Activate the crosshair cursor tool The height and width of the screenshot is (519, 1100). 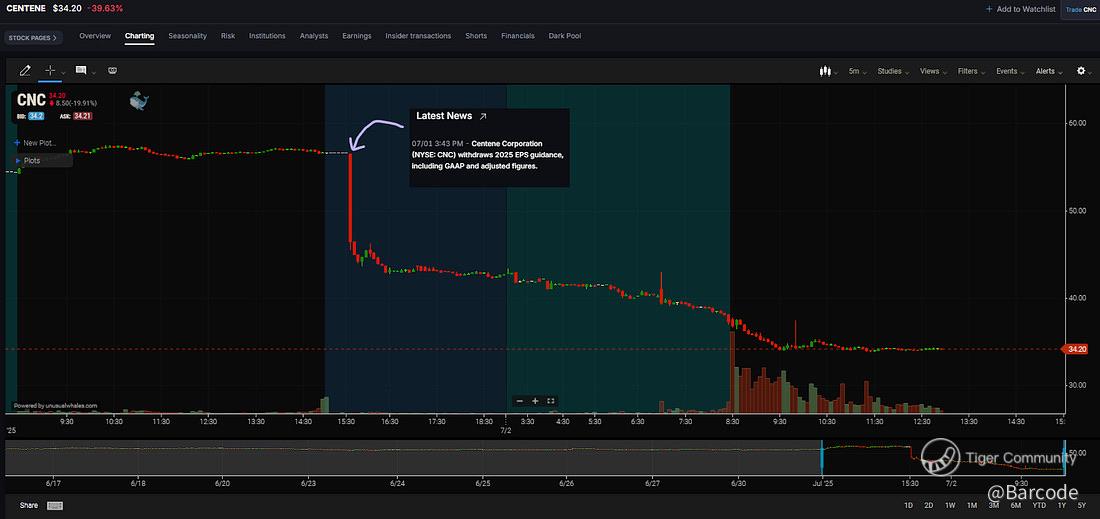(50, 71)
